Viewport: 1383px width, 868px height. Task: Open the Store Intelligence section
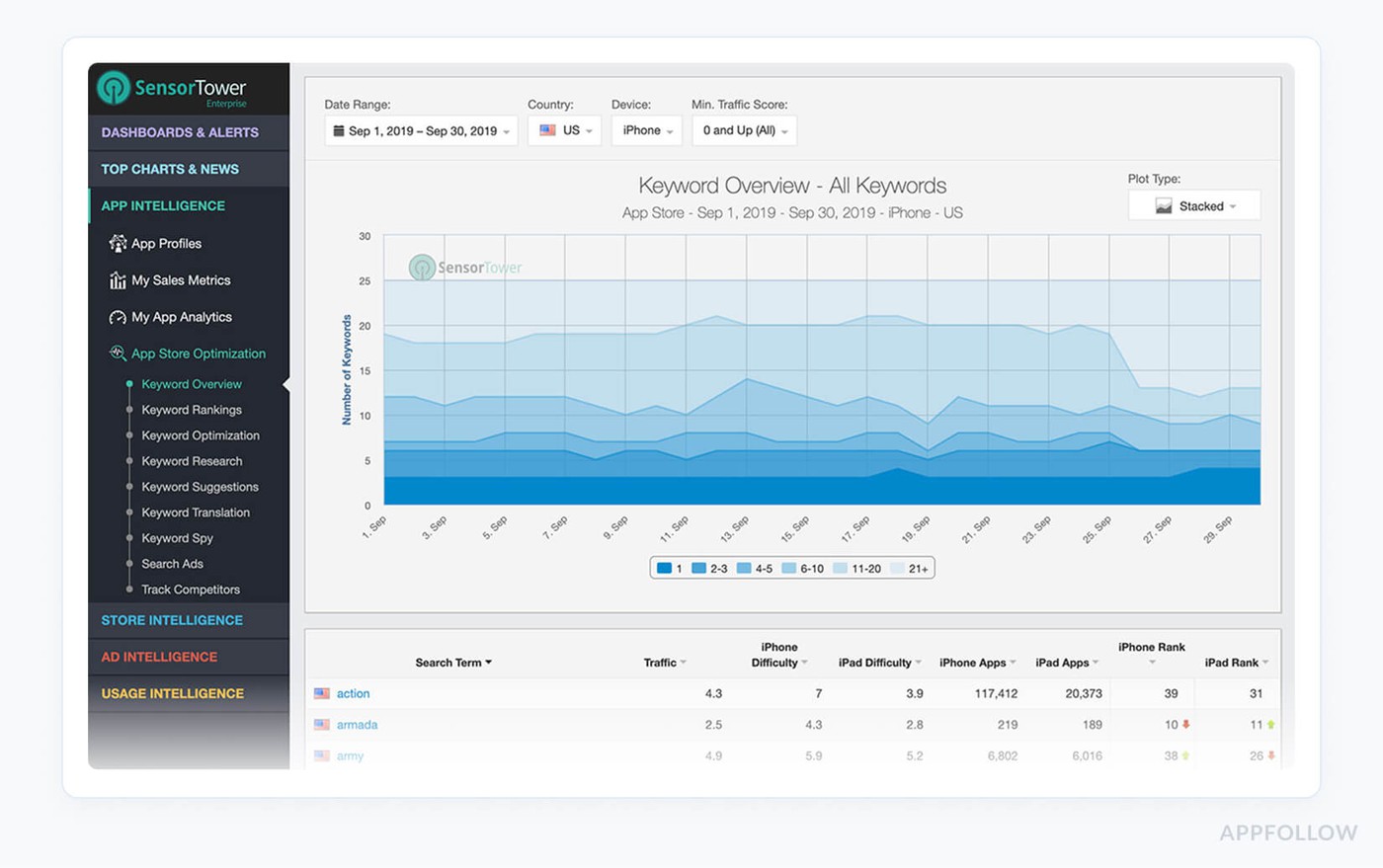pyautogui.click(x=172, y=620)
